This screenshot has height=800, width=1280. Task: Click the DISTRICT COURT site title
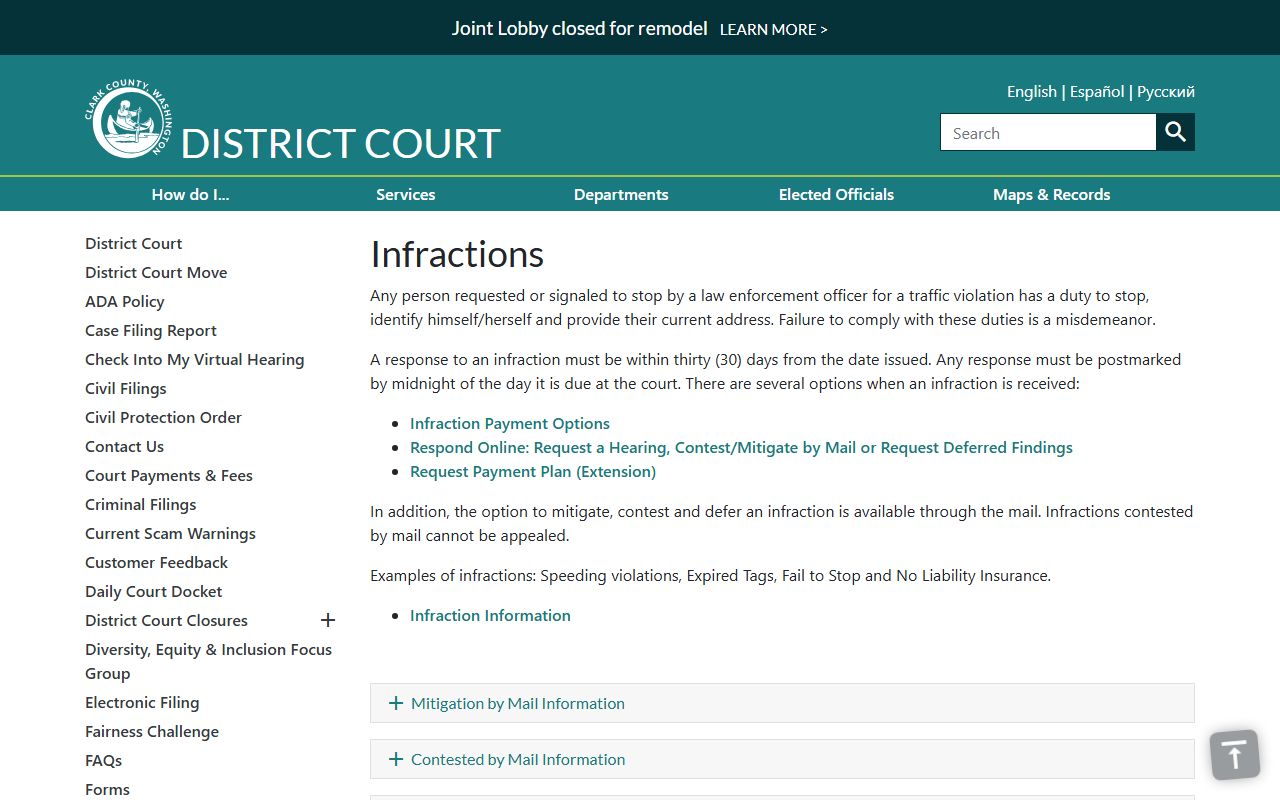(341, 144)
